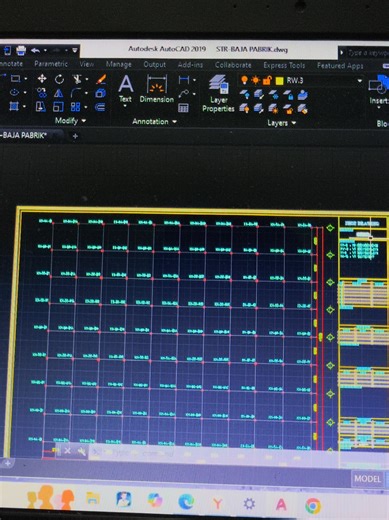The image size is (389, 520).
Task: Open the Undo history dropdown arrow
Action: (45, 51)
